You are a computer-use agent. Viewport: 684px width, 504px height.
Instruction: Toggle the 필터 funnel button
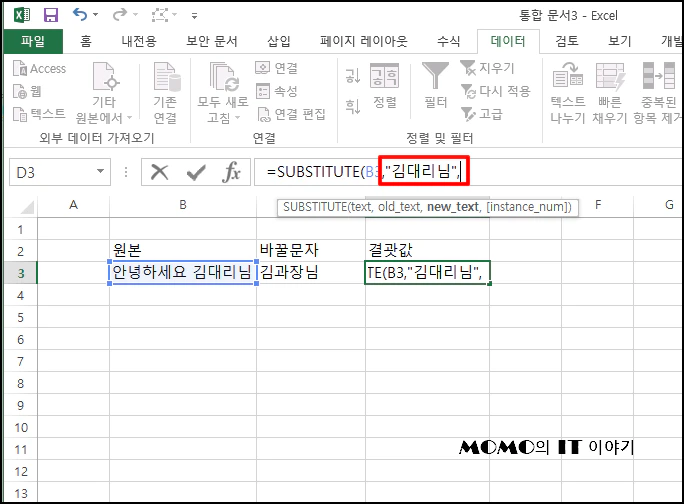(x=435, y=85)
